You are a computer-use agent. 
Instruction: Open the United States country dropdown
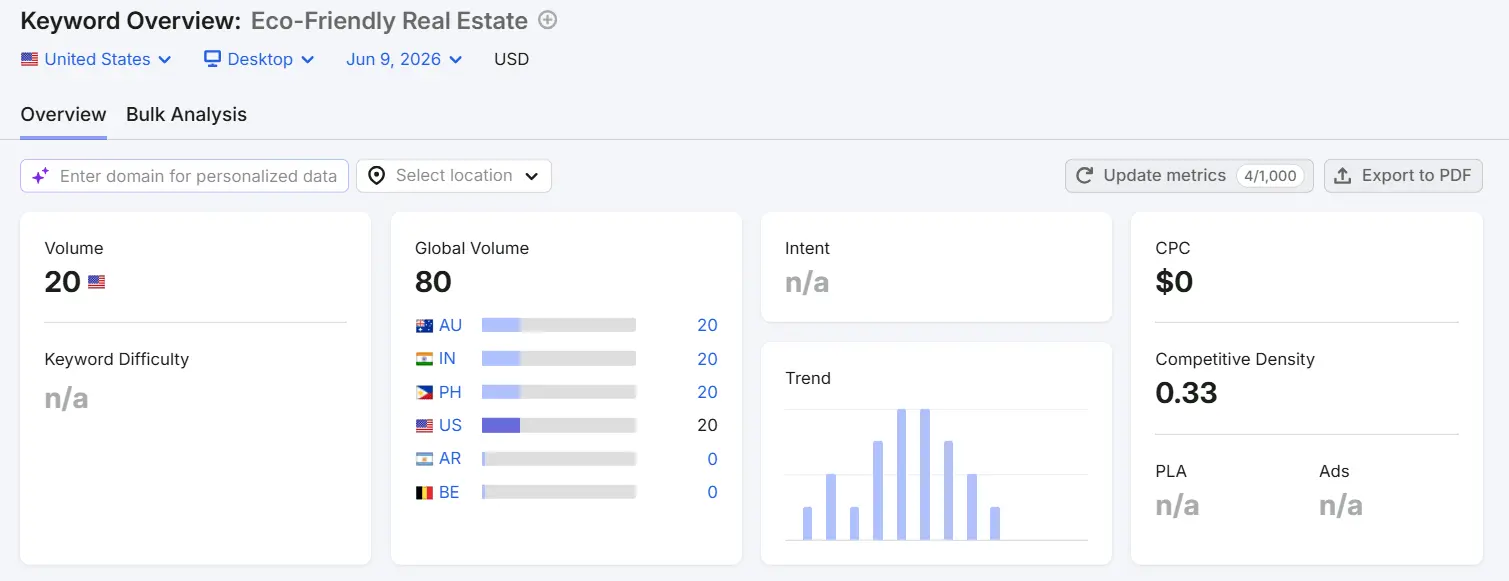click(x=97, y=59)
